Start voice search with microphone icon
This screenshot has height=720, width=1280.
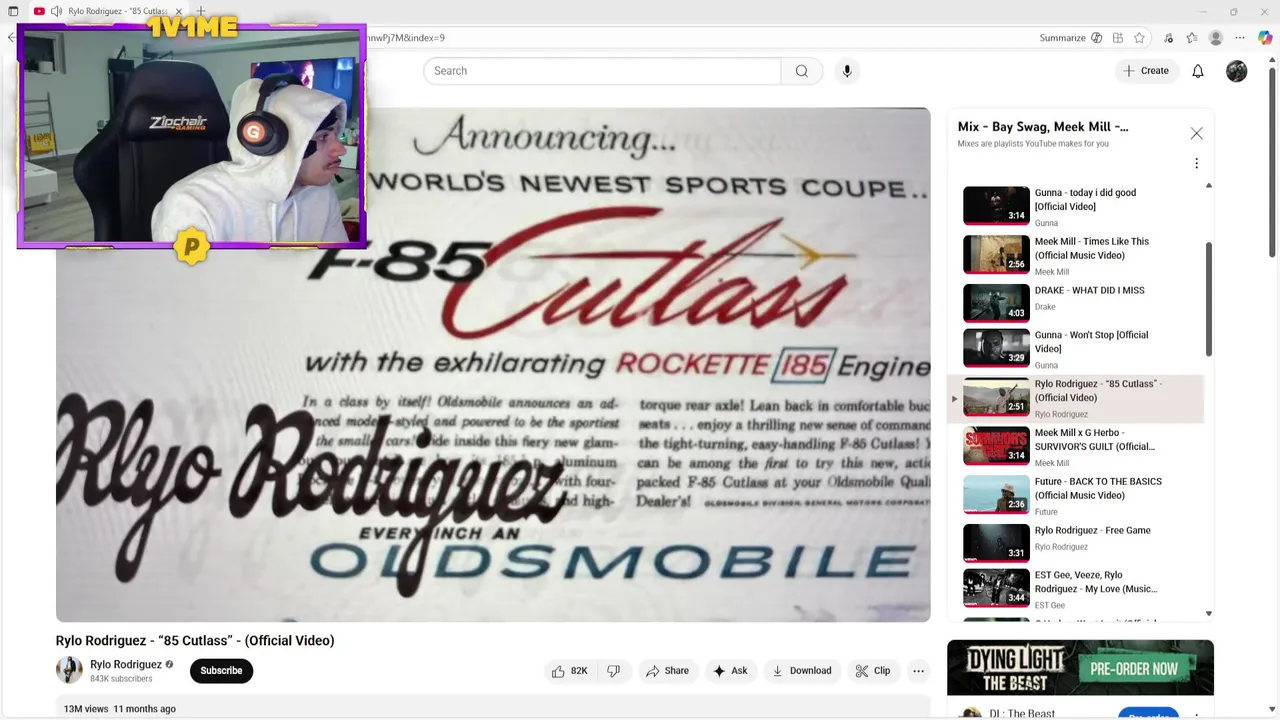point(847,71)
